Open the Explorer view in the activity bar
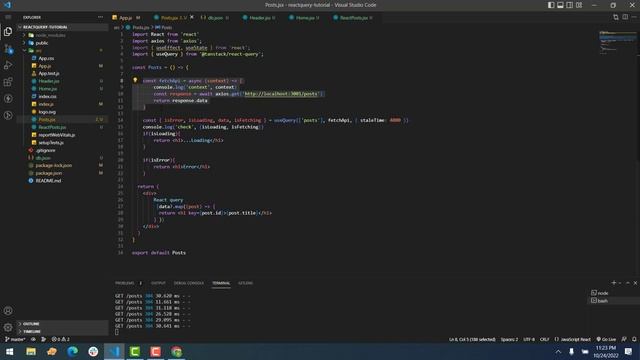640x360 pixels. coord(8,31)
